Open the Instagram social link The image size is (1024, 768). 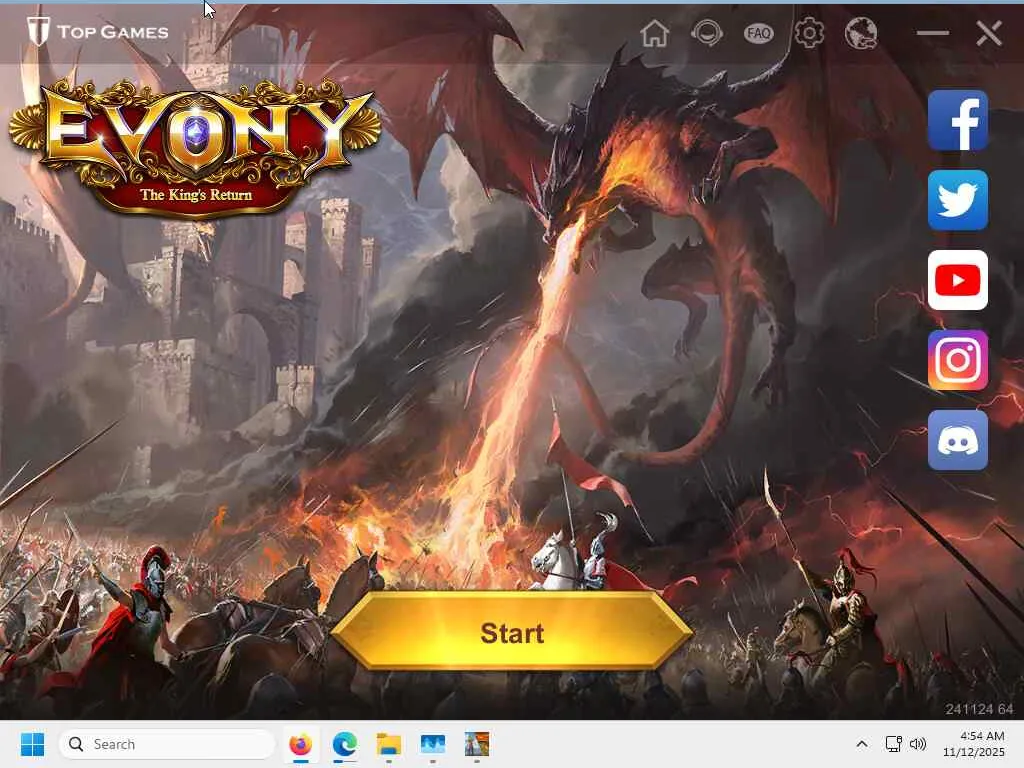click(x=957, y=360)
